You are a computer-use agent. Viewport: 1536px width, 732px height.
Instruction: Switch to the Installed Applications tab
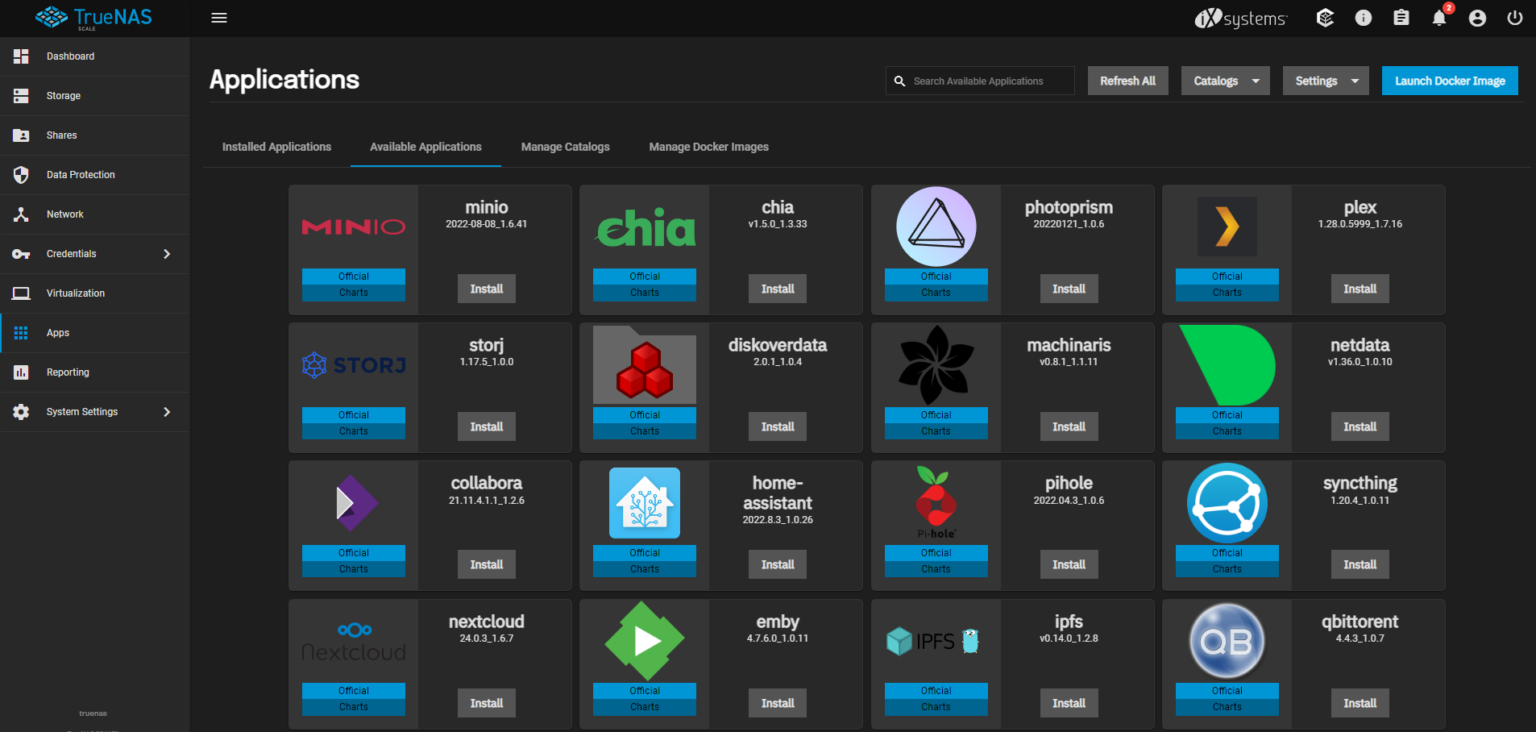(276, 147)
